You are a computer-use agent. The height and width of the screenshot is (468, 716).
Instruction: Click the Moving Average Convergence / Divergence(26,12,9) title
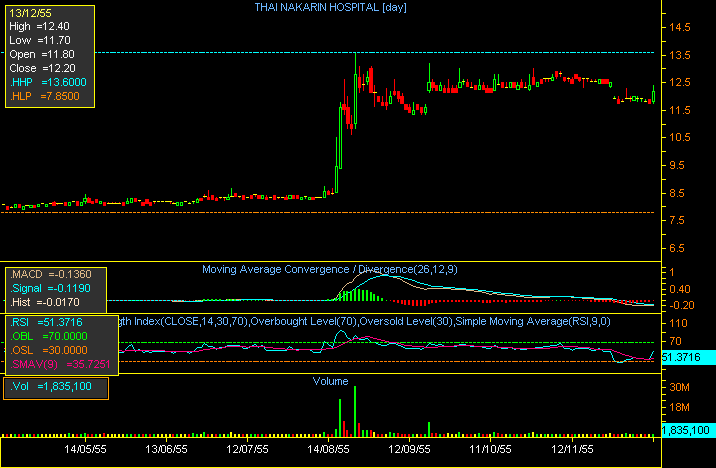coord(330,269)
